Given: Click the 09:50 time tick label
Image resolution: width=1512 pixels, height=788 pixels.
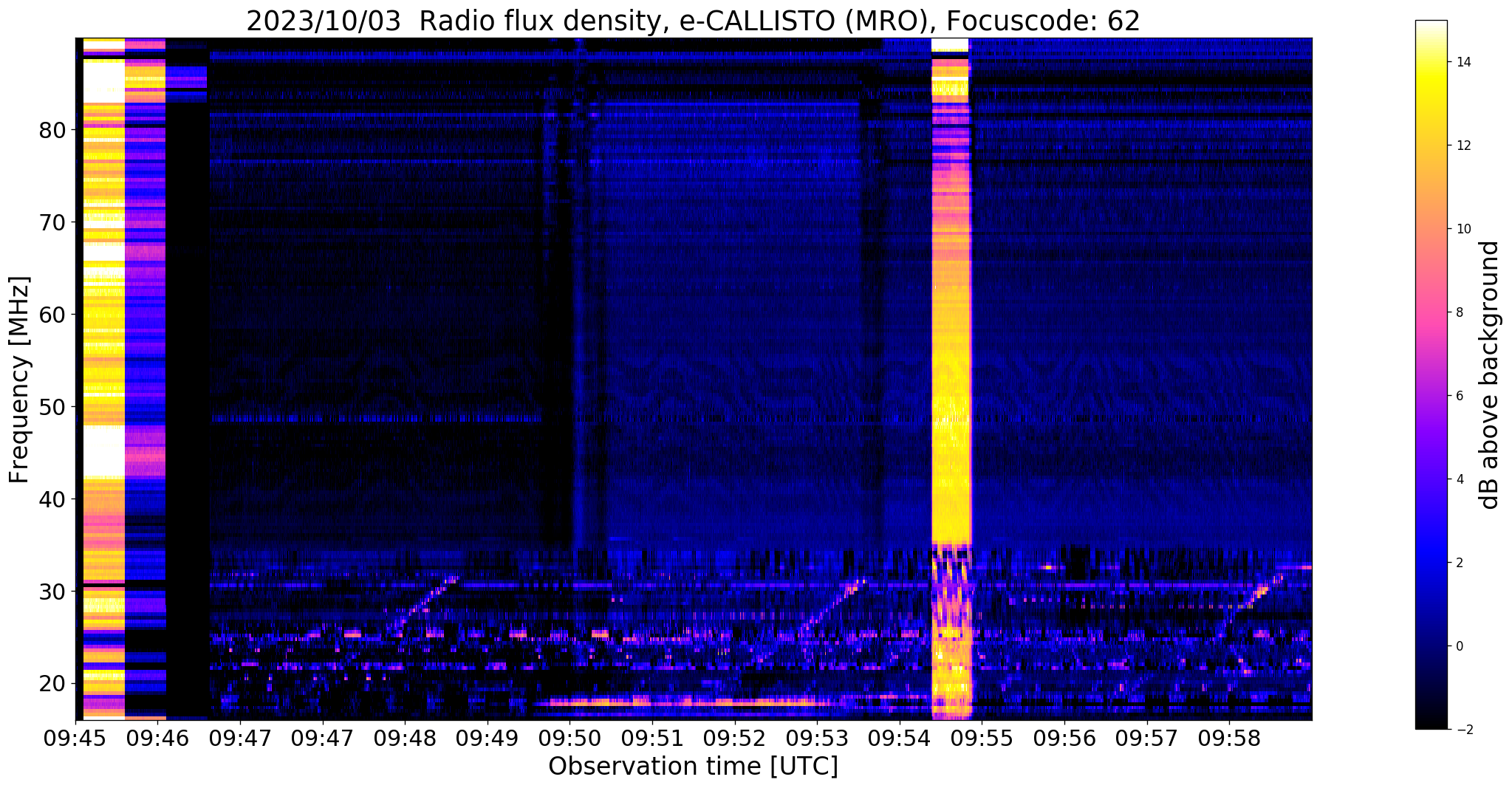Looking at the screenshot, I should pyautogui.click(x=569, y=739).
